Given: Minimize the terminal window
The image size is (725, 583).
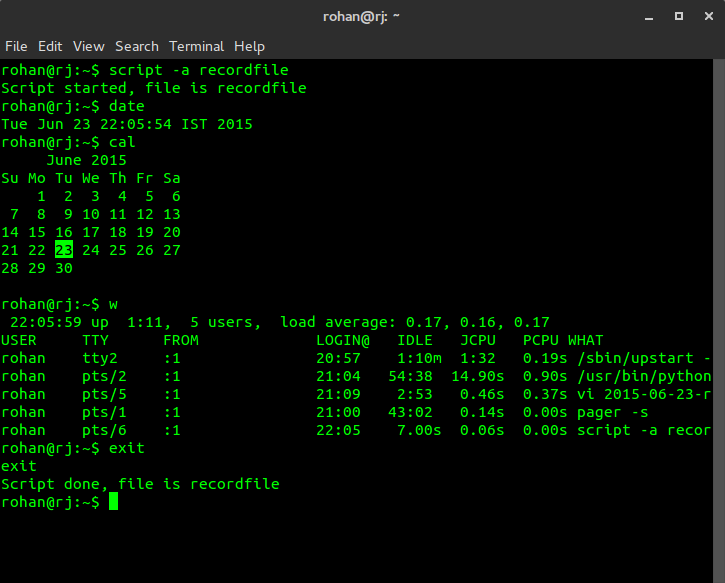Looking at the screenshot, I should (x=649, y=17).
